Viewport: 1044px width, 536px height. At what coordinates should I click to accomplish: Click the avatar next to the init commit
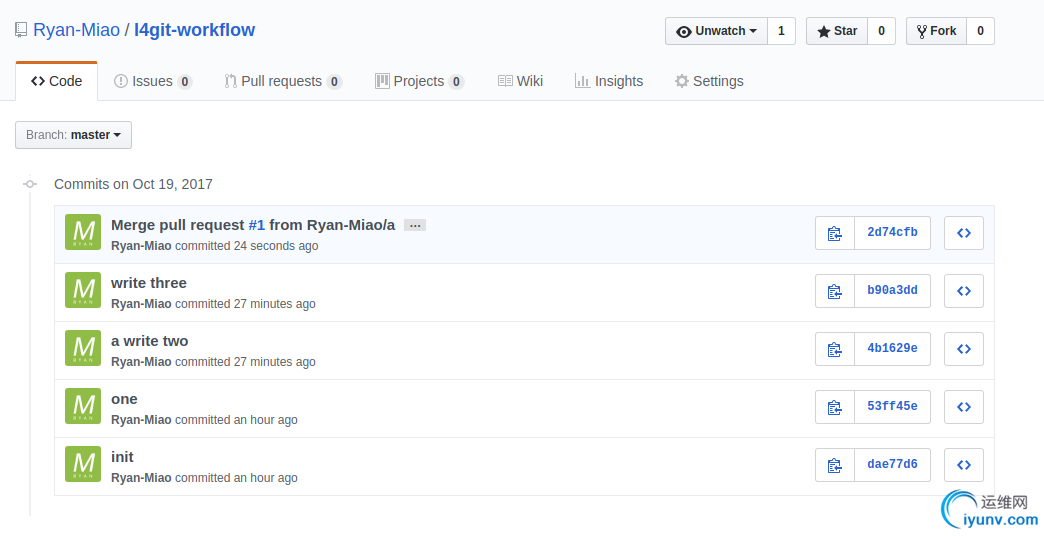(x=83, y=464)
